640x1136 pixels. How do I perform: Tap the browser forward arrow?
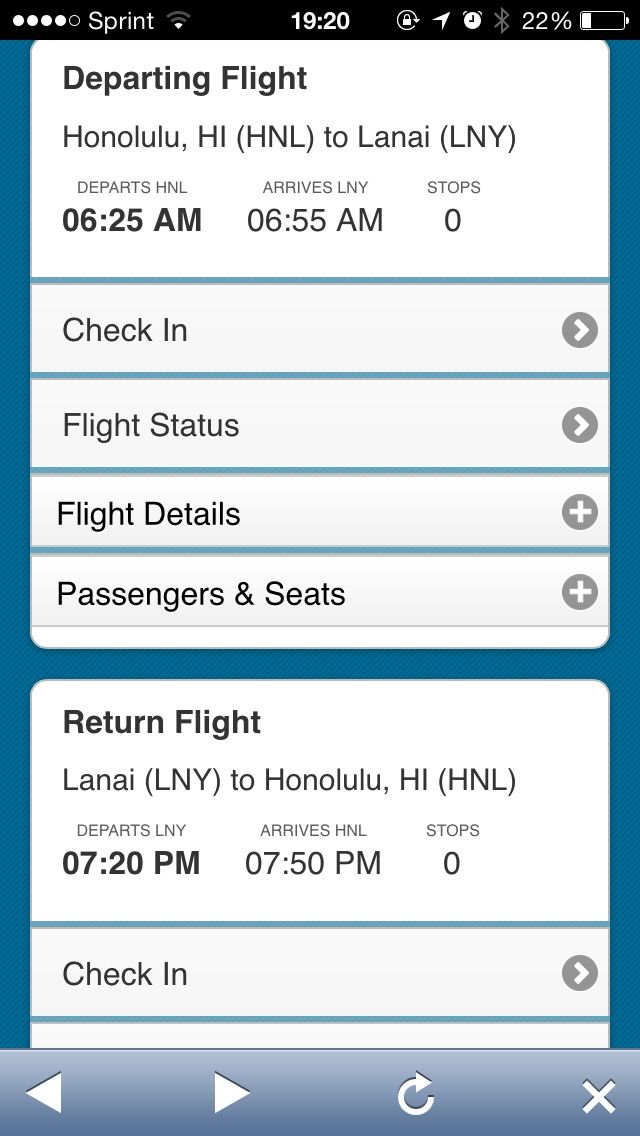231,1092
